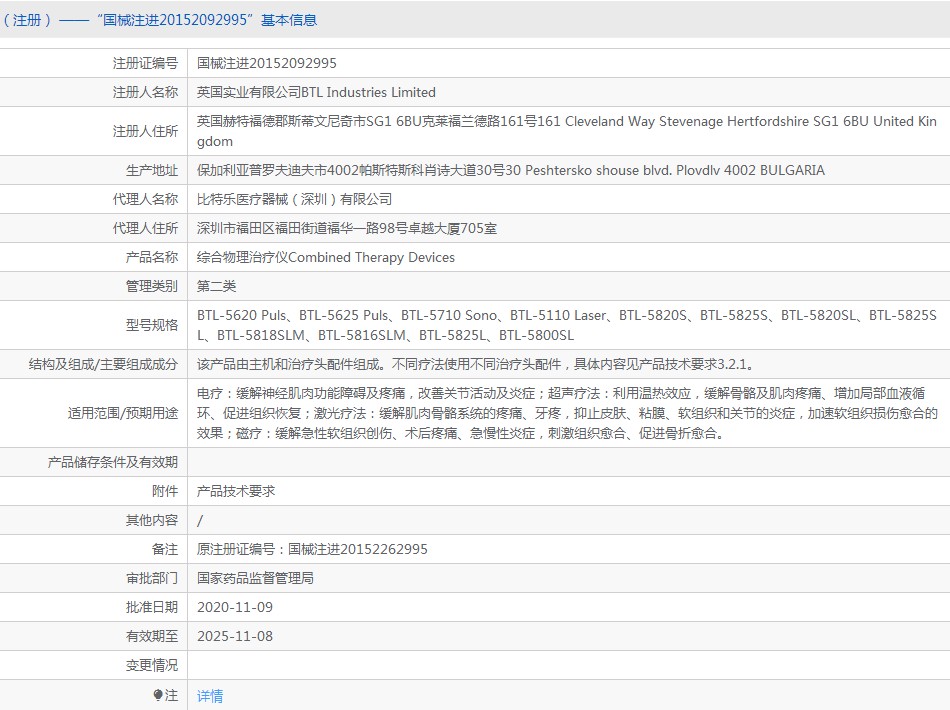Click the 批准日期 label
The height and width of the screenshot is (710, 950).
pos(151,607)
